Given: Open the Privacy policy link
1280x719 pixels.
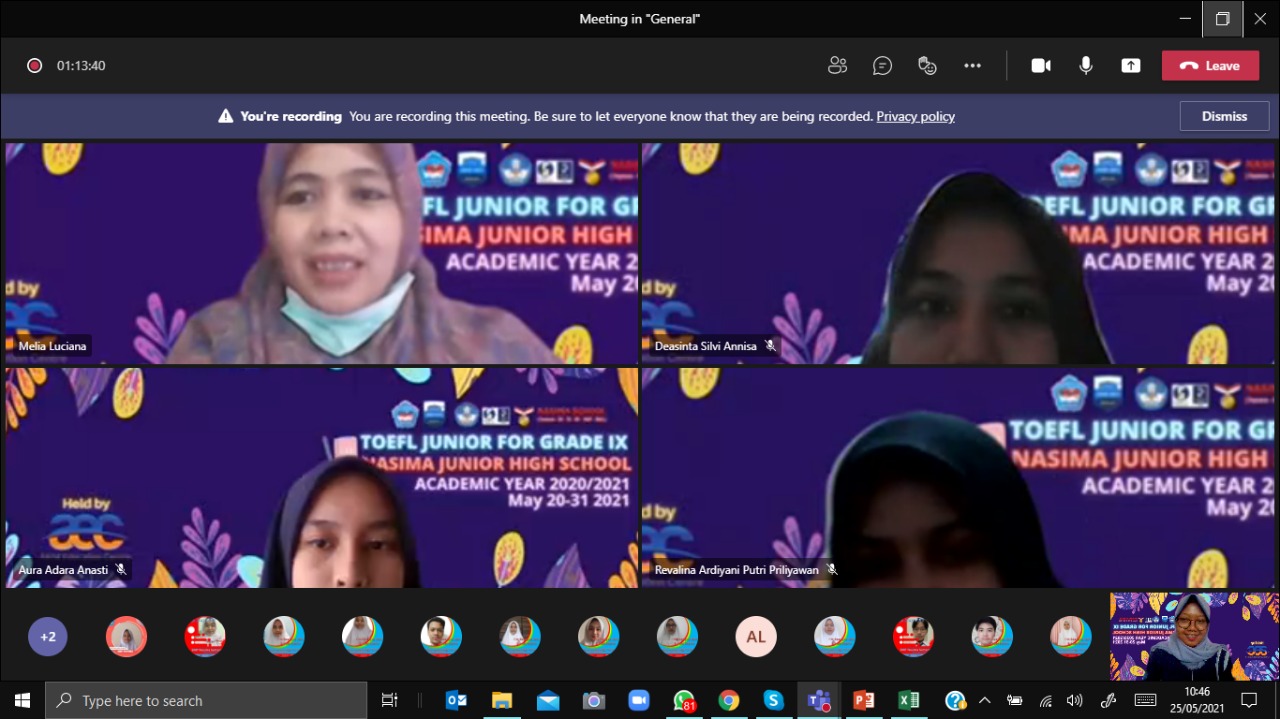Looking at the screenshot, I should [x=915, y=117].
